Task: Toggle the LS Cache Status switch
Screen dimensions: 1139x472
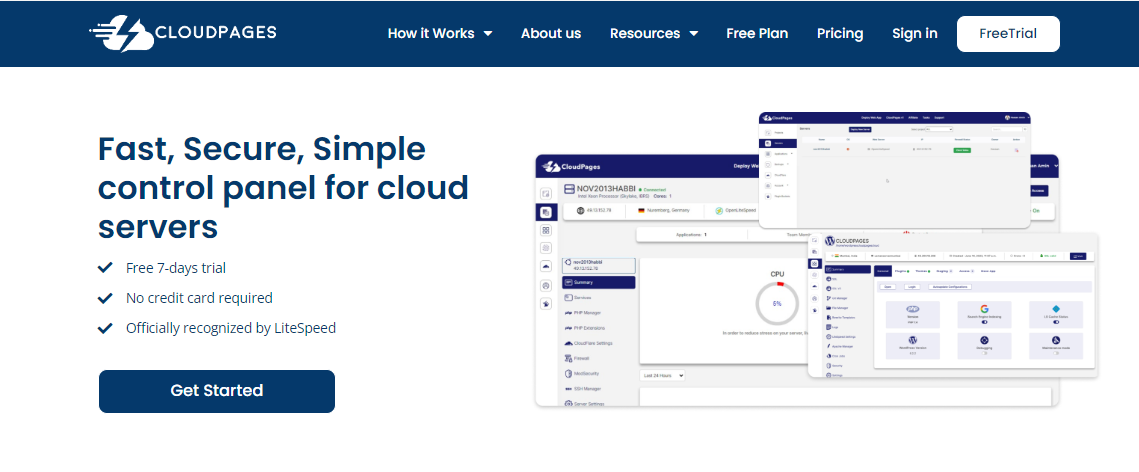Action: point(1056,322)
